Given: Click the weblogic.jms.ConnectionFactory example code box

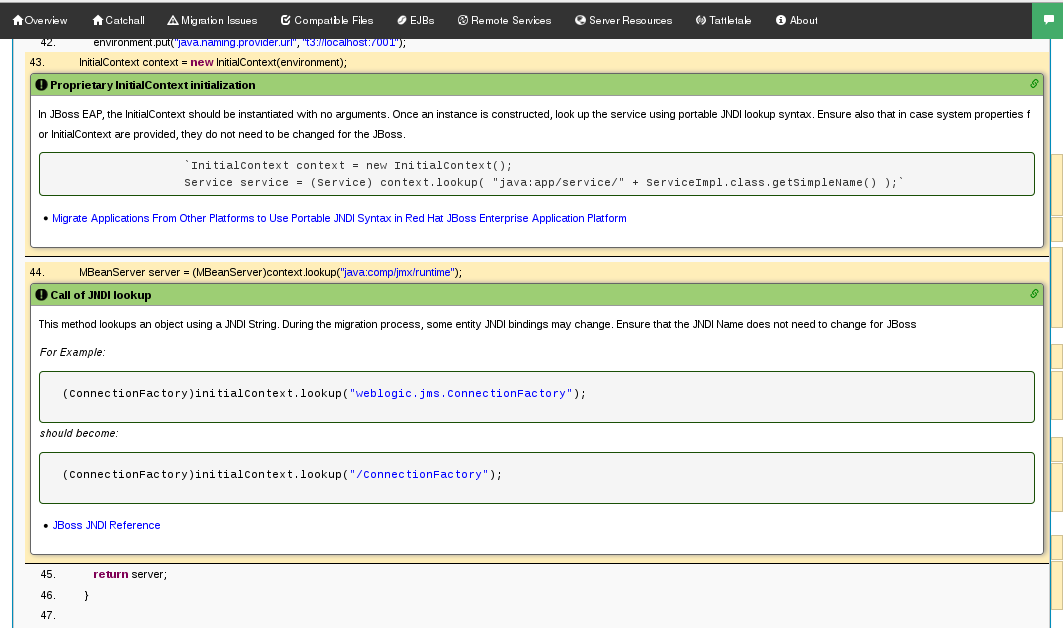Looking at the screenshot, I should tap(536, 396).
